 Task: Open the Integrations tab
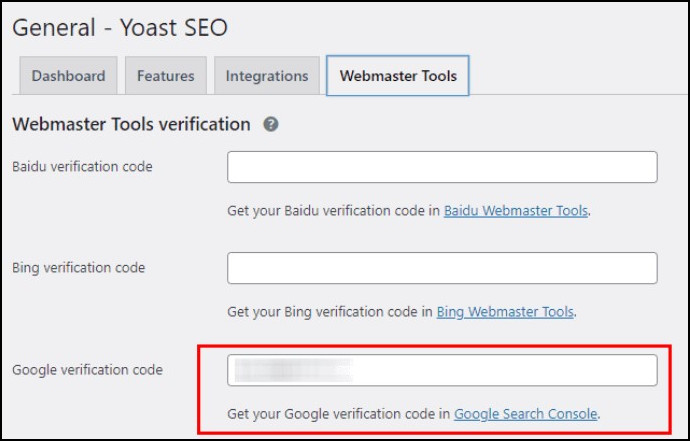pyautogui.click(x=267, y=75)
